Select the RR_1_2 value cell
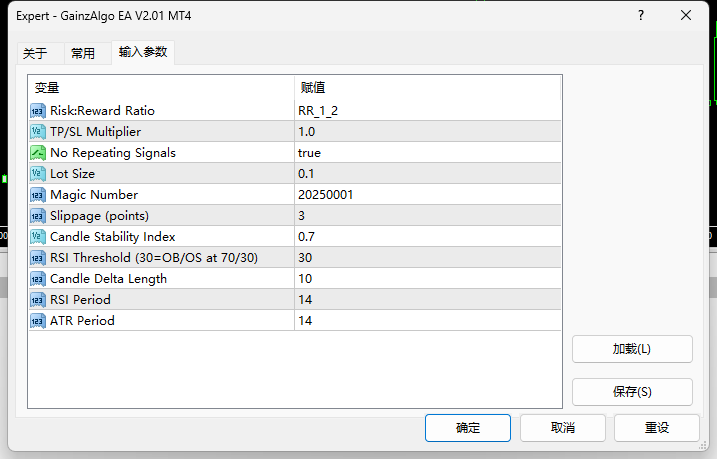This screenshot has height=459, width=717. 428,111
